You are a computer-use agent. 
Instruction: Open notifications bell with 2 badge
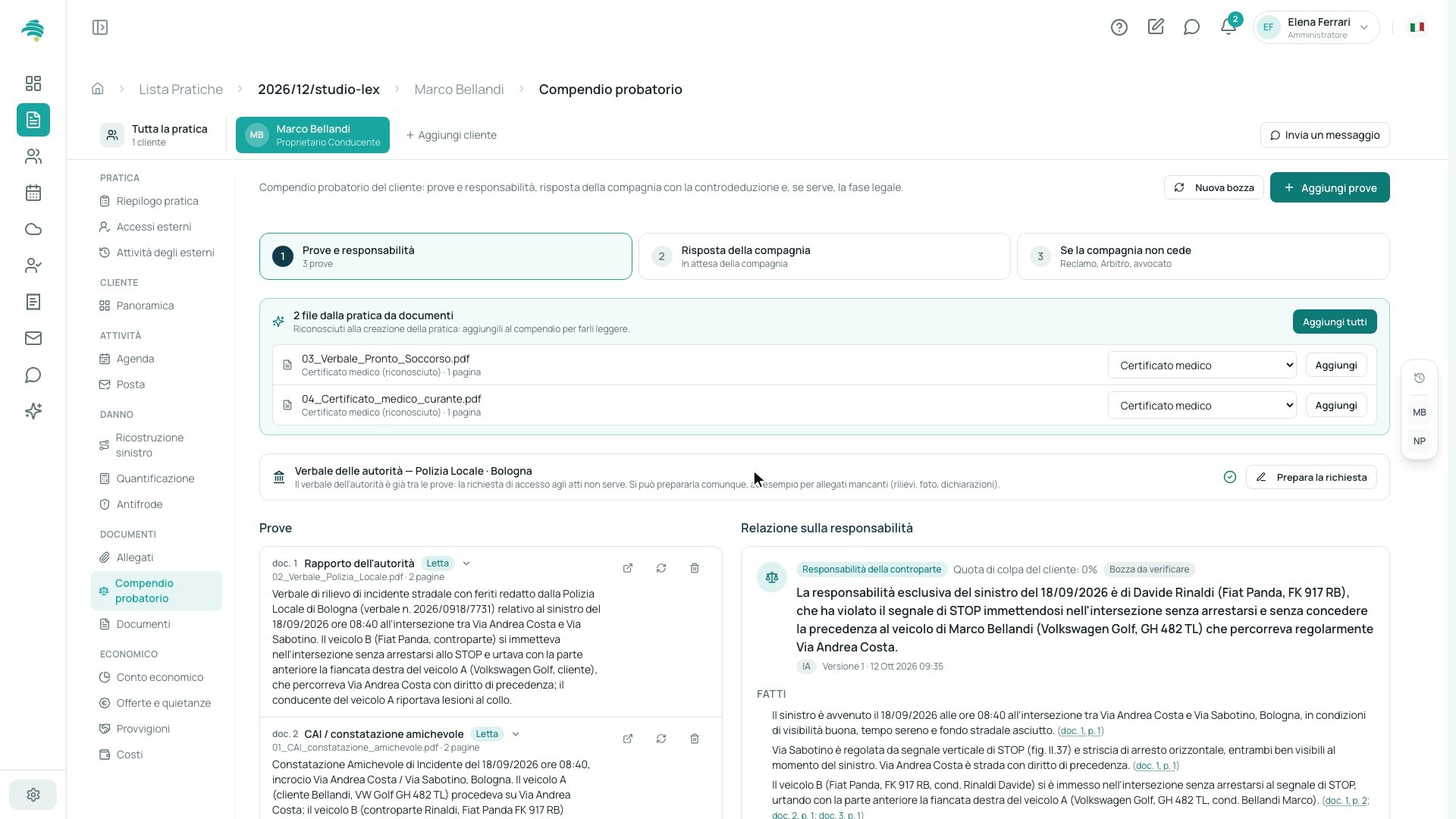[1228, 27]
